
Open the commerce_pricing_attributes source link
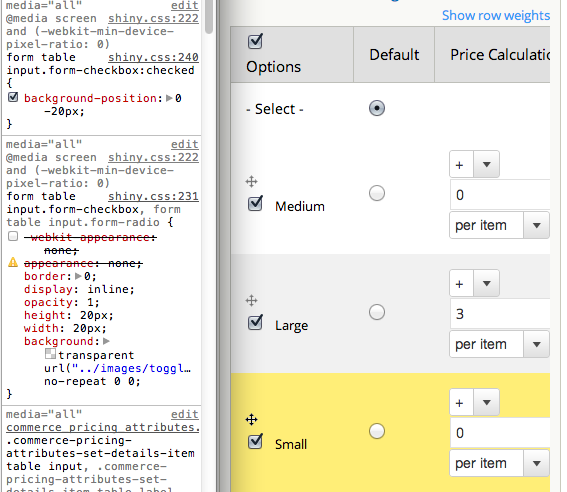[x=103, y=427]
